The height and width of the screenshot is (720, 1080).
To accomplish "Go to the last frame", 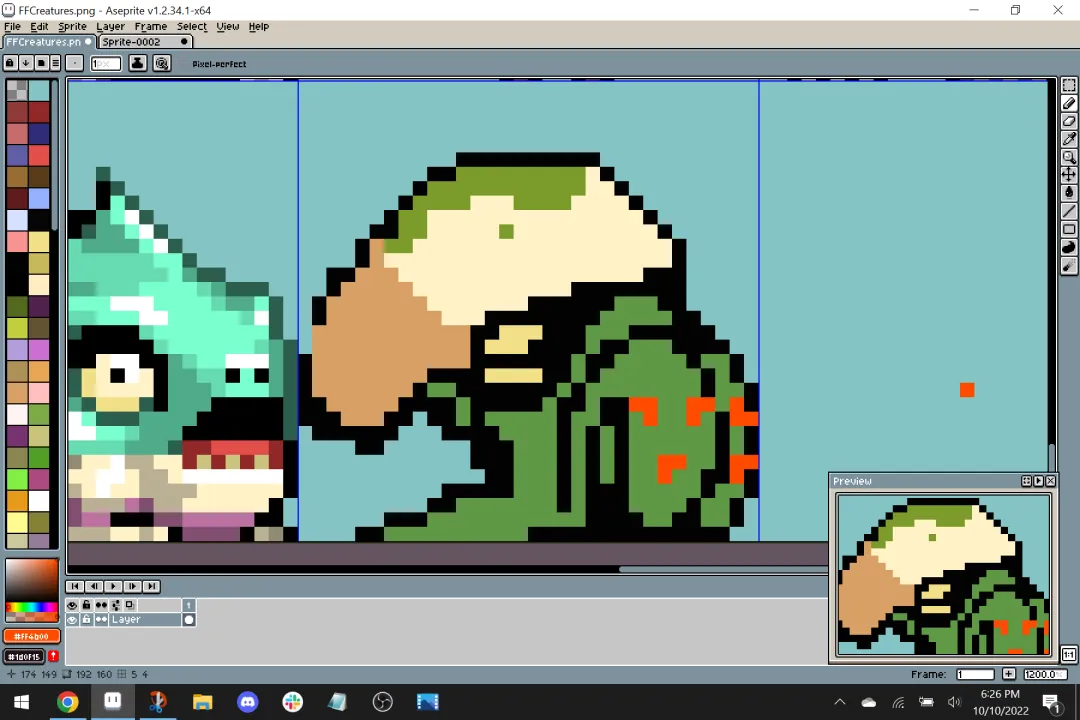I will (151, 586).
